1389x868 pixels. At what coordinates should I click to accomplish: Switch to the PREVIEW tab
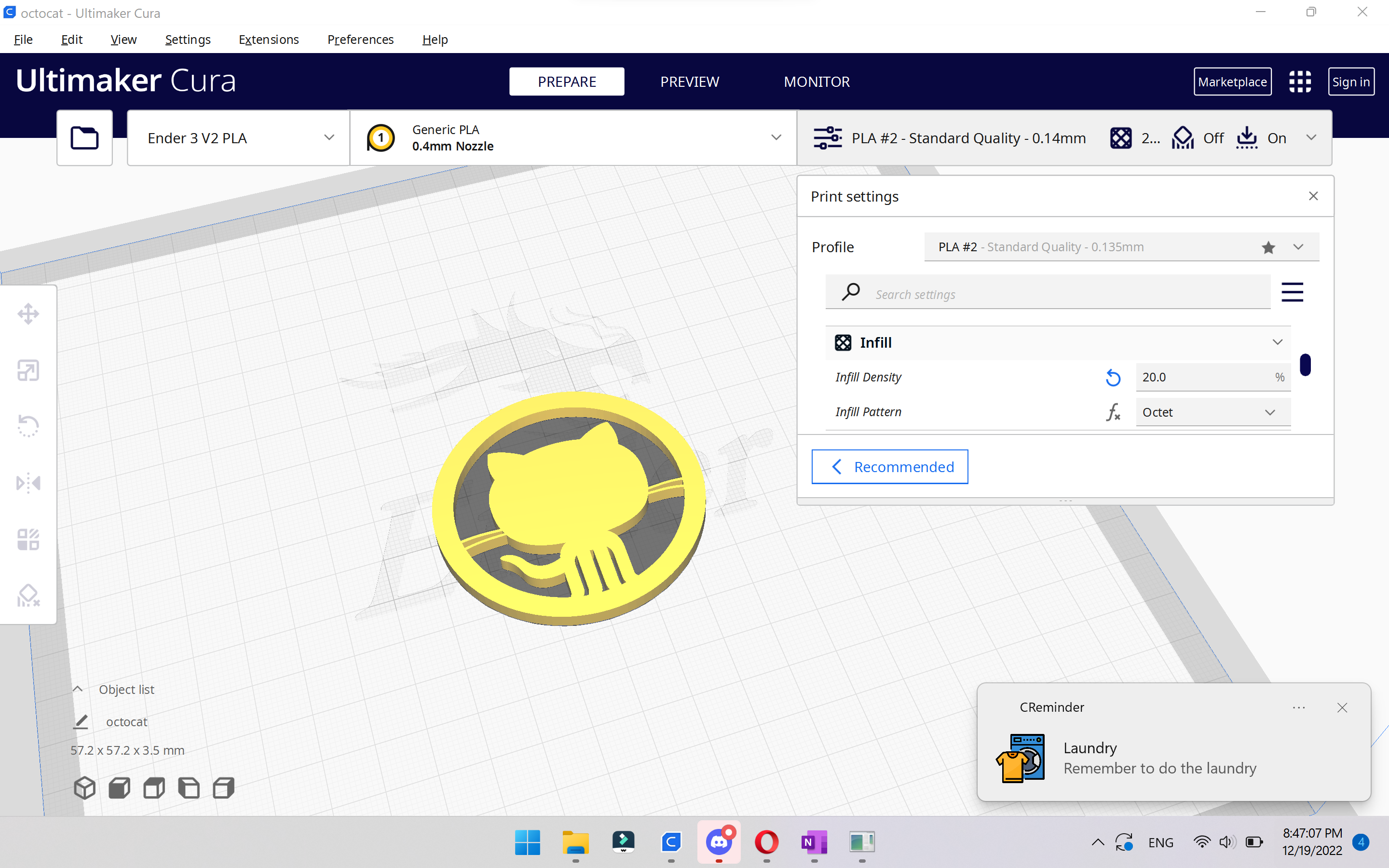689,81
